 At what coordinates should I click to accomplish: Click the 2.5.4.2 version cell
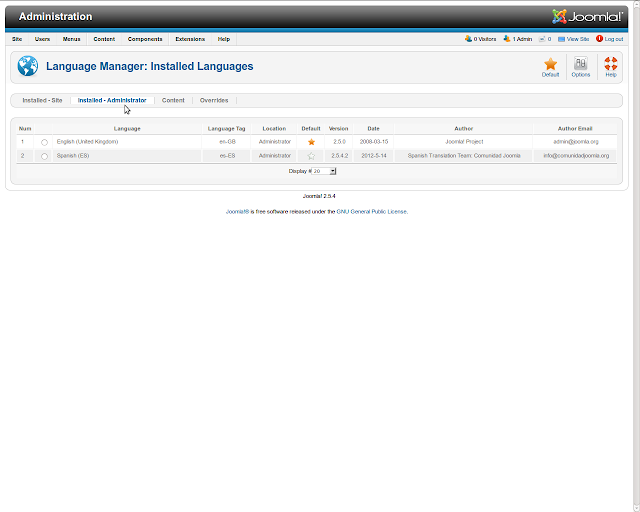pos(340,156)
